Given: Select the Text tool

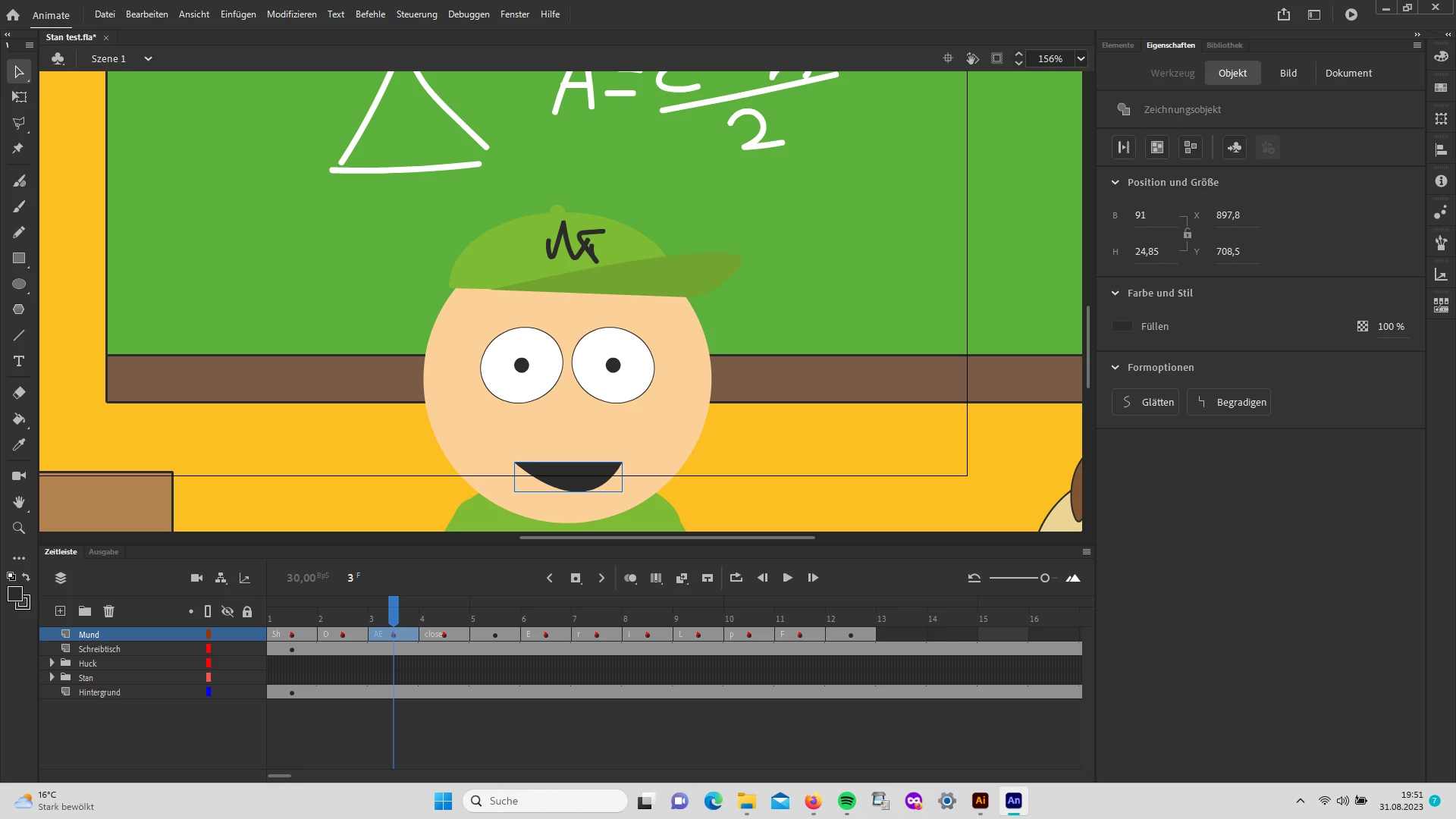Looking at the screenshot, I should (19, 361).
